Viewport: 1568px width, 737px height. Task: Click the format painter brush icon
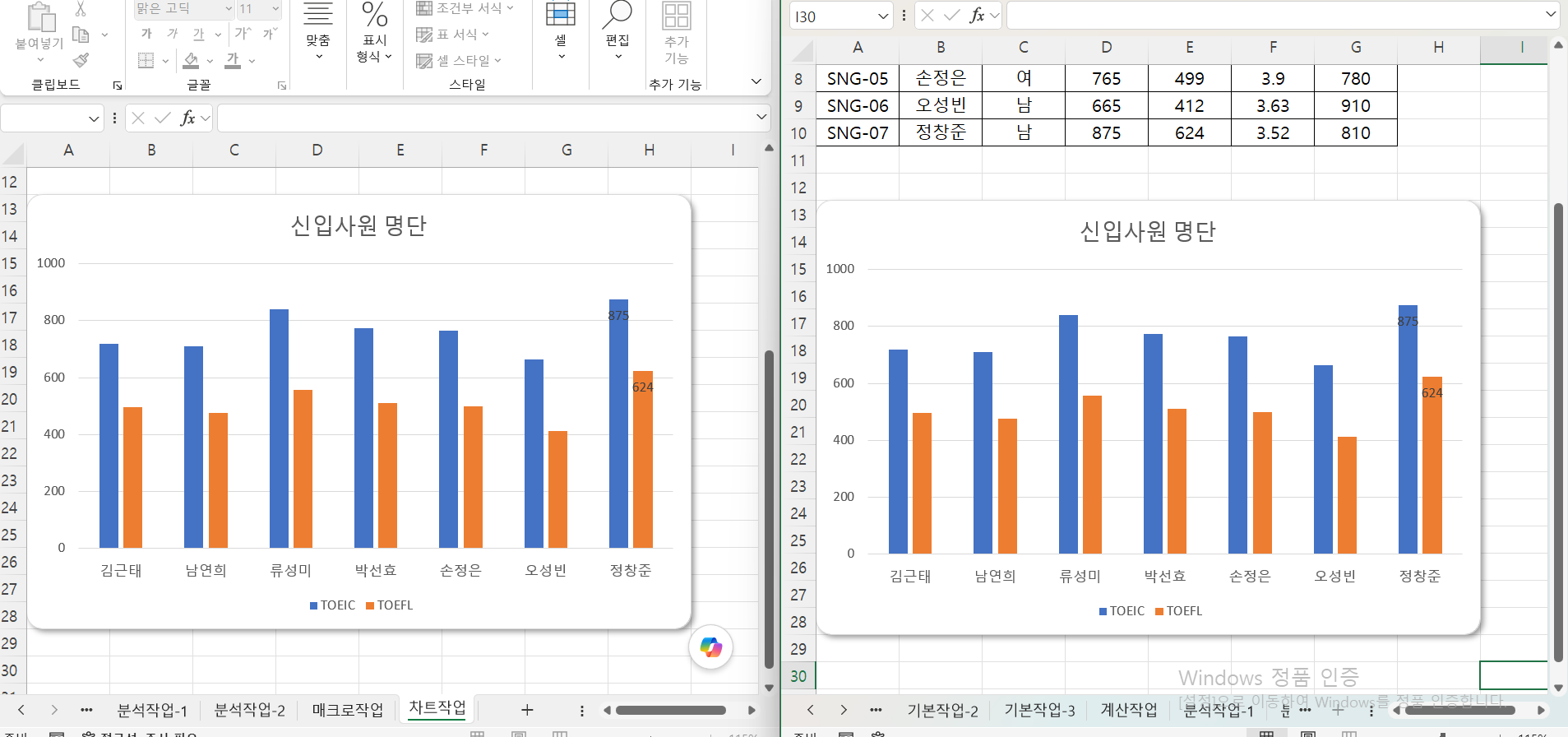(x=81, y=59)
